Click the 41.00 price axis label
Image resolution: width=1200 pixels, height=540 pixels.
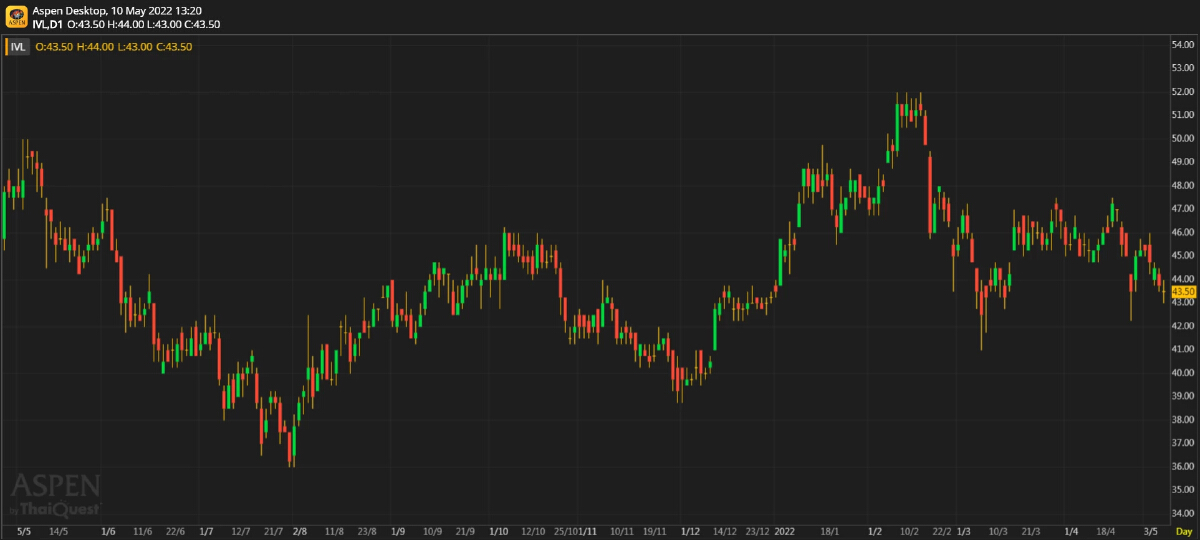(1184, 349)
